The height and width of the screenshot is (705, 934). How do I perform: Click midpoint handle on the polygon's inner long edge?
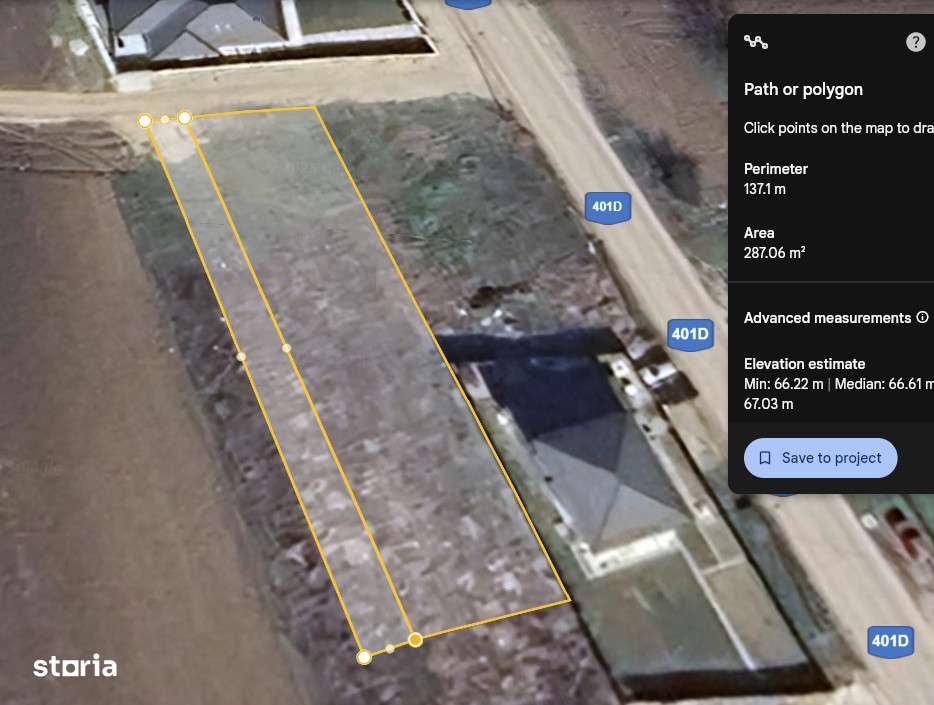(287, 348)
